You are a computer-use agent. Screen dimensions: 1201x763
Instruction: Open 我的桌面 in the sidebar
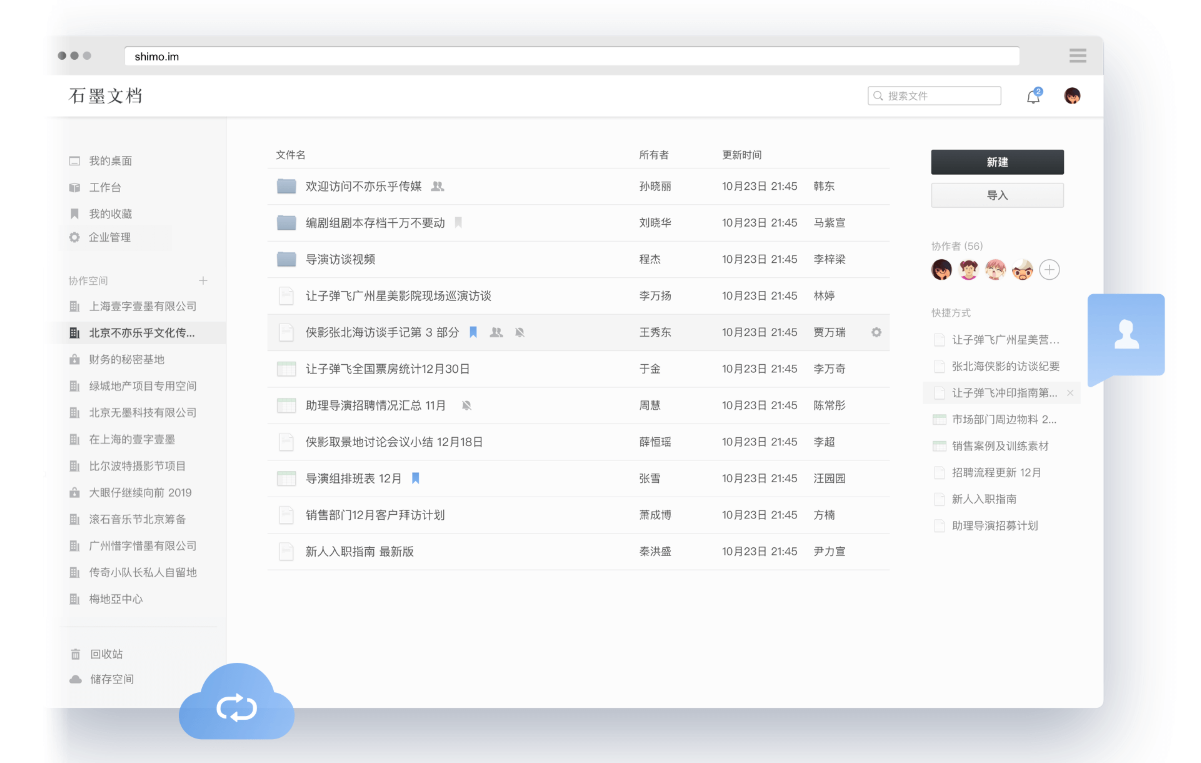coord(110,161)
